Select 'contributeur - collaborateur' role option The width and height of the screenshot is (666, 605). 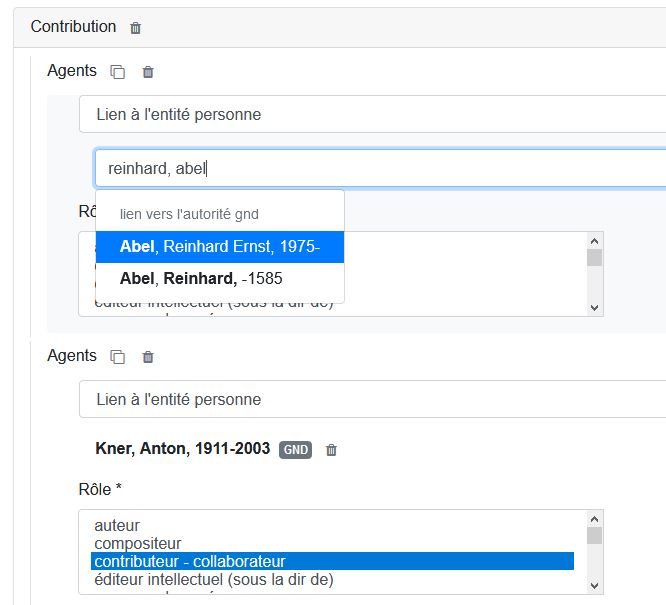[x=190, y=561]
